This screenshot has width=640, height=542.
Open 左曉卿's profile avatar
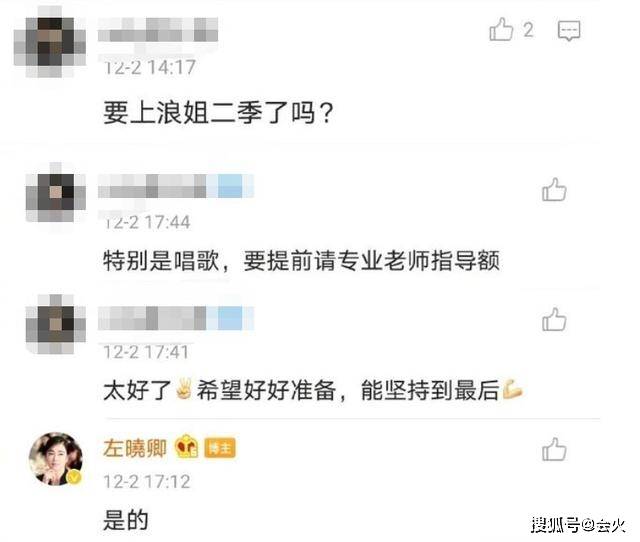pyautogui.click(x=56, y=459)
